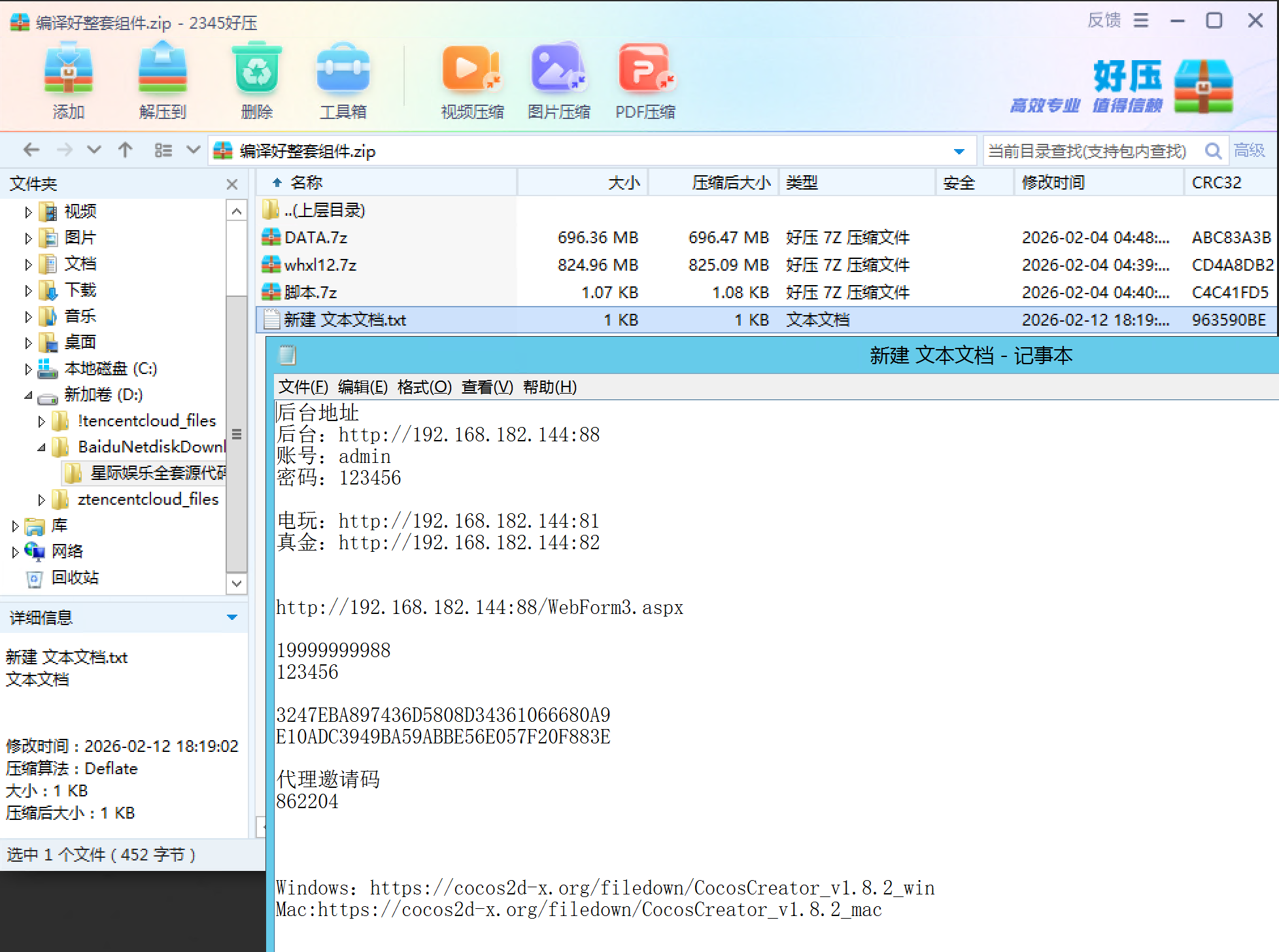Viewport: 1279px width, 952px height.
Task: Open the PDF压缩 compression tool
Action: 645,80
